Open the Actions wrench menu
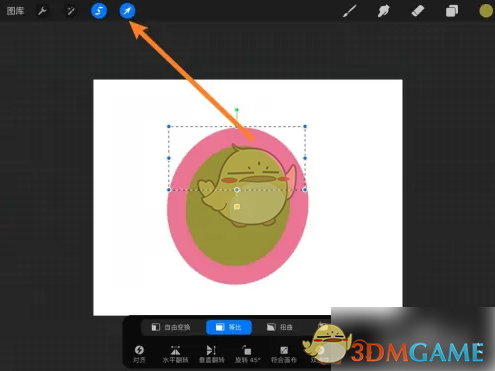 [x=42, y=11]
